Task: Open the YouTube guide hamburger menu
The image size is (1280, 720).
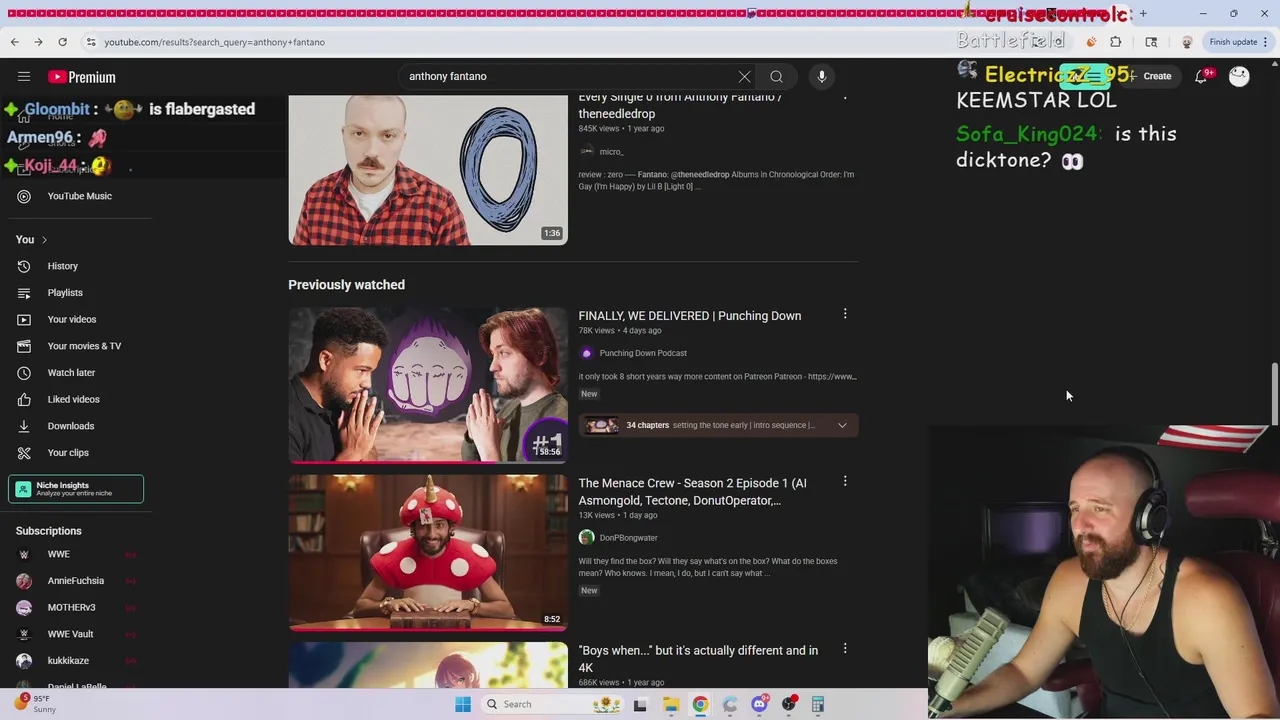Action: point(24,77)
